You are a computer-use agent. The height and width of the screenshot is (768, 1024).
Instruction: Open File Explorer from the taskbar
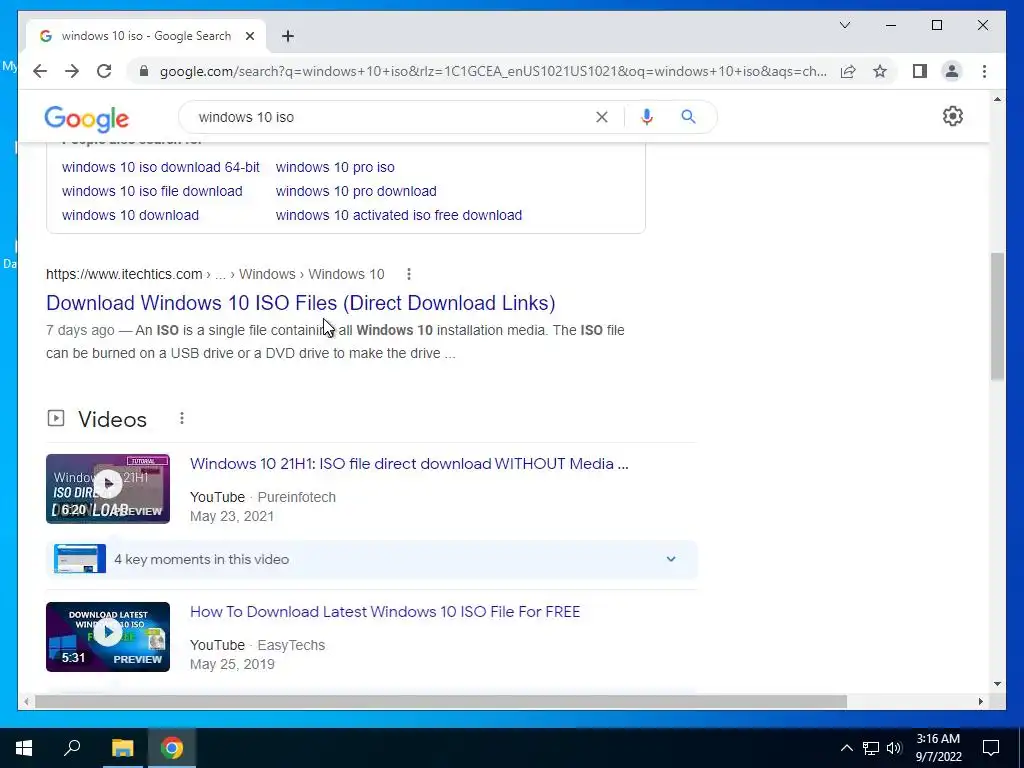(122, 748)
